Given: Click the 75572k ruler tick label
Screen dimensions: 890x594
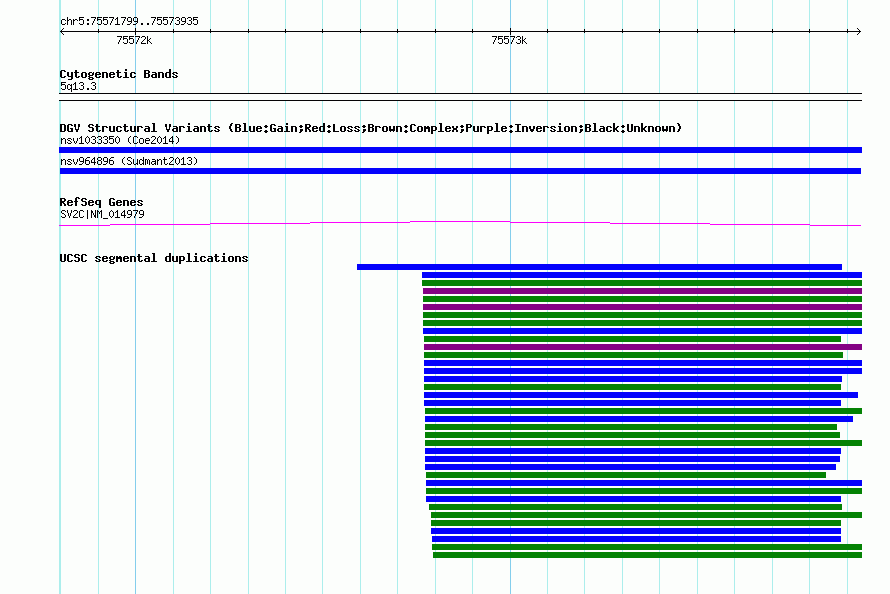Looking at the screenshot, I should (134, 40).
